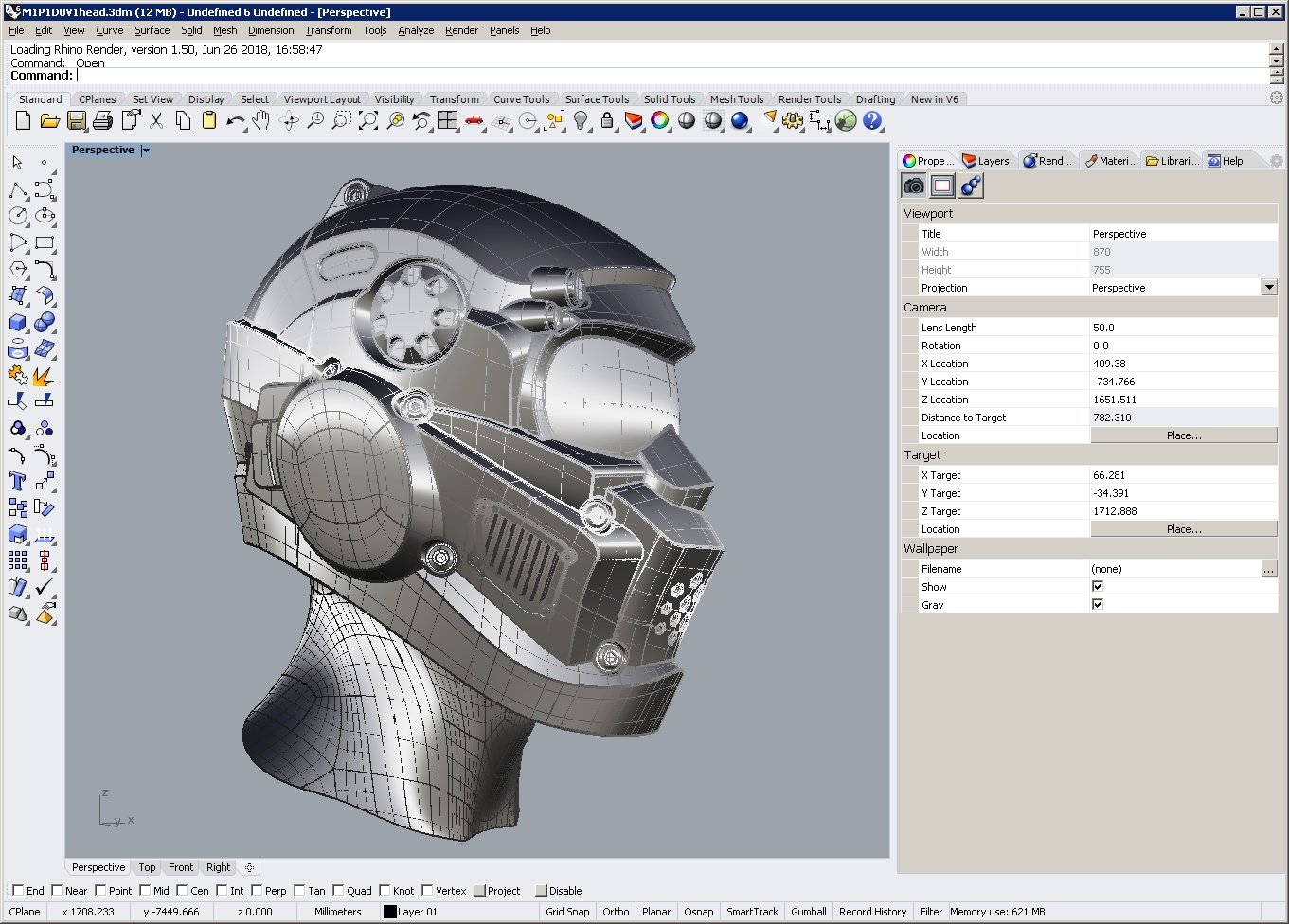Image resolution: width=1289 pixels, height=924 pixels.
Task: Select the Pan hand tool
Action: [x=261, y=120]
